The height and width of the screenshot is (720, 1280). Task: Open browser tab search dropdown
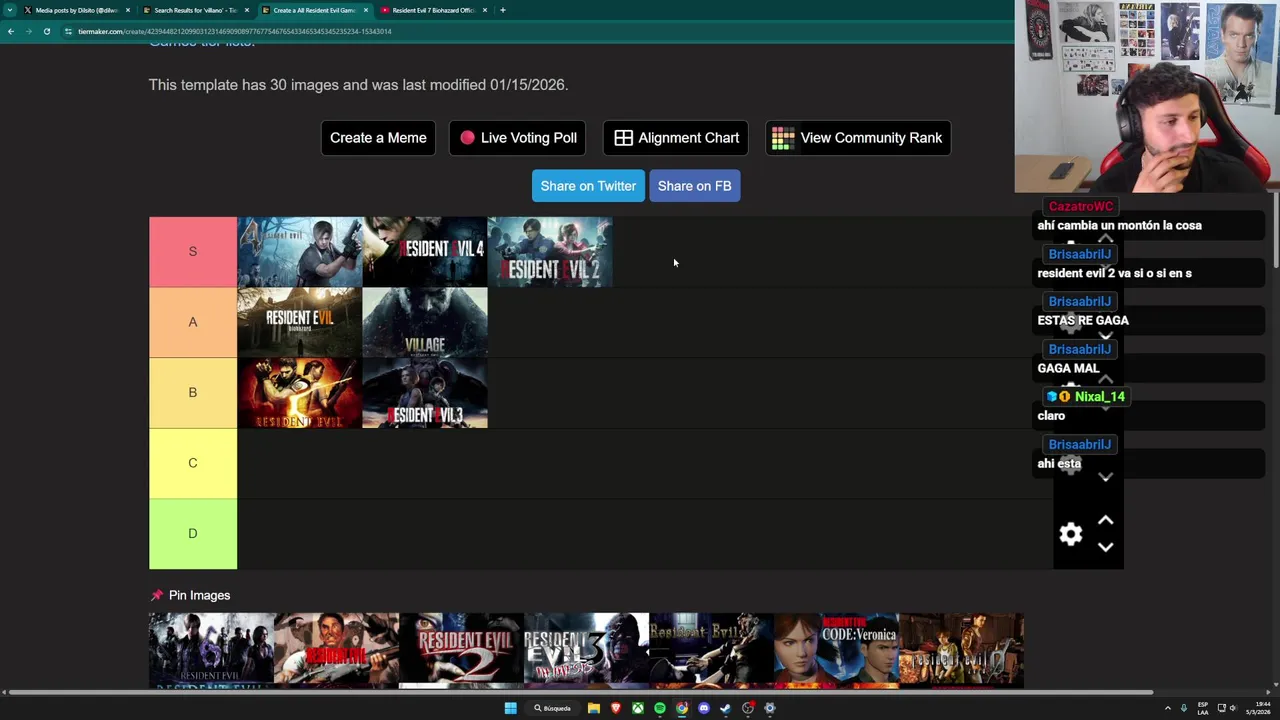tap(10, 10)
